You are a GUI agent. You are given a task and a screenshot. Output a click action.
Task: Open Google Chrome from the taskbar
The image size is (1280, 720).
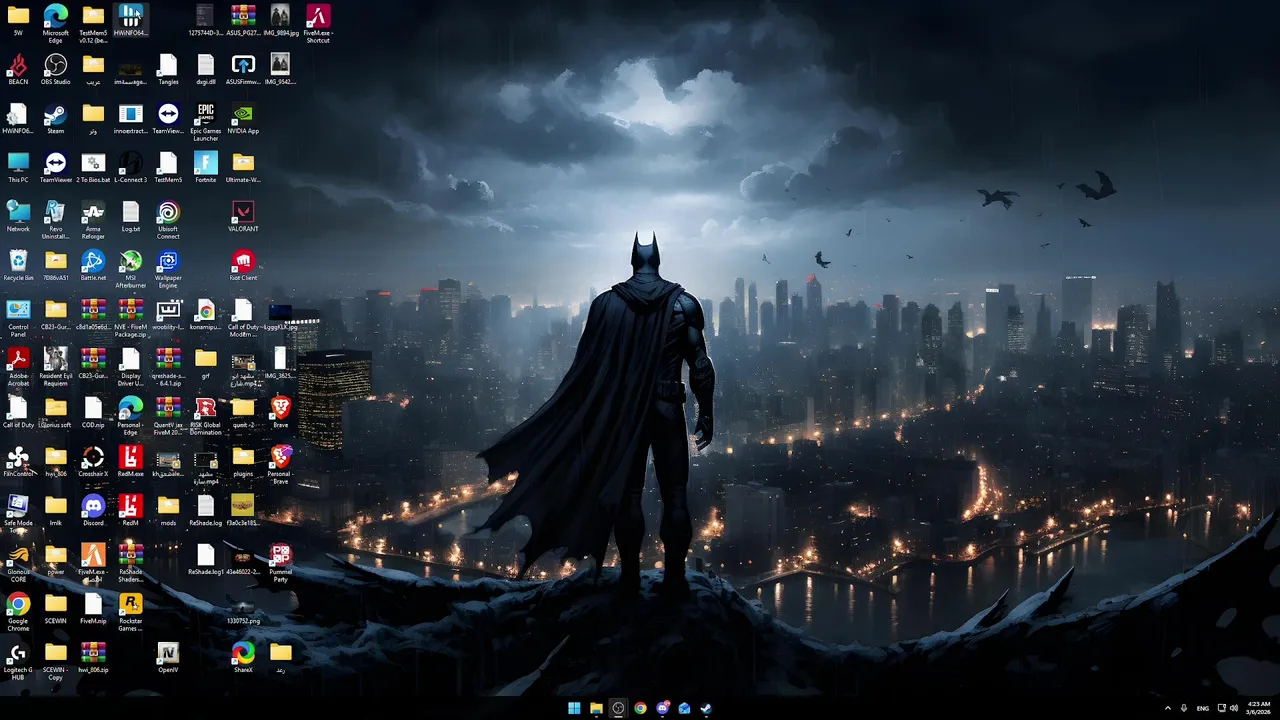(640, 708)
